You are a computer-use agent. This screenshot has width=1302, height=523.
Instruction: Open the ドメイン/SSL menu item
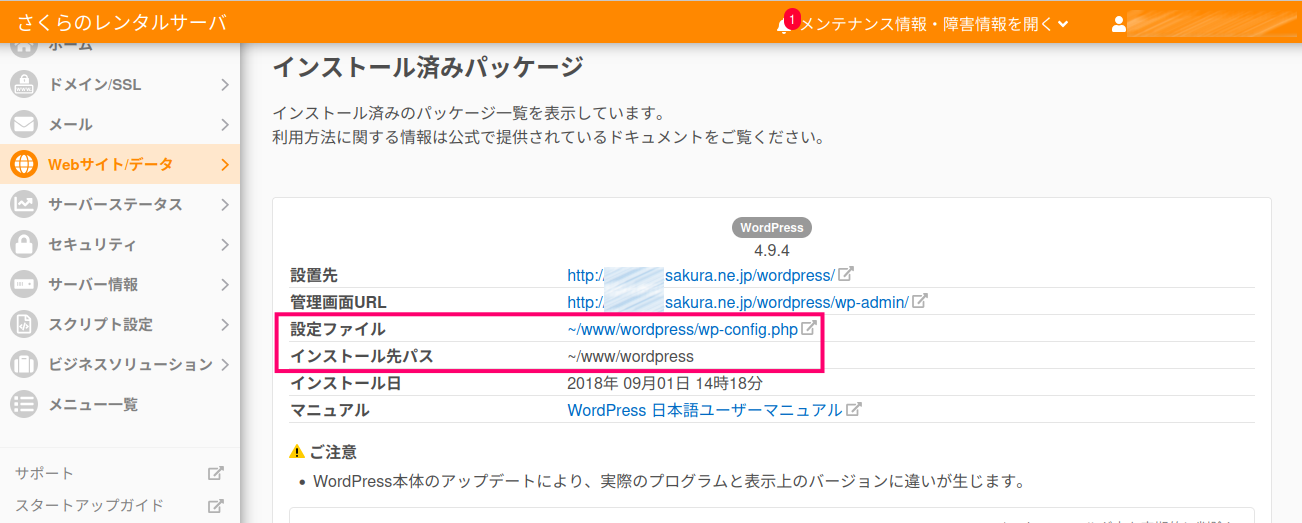coord(120,85)
